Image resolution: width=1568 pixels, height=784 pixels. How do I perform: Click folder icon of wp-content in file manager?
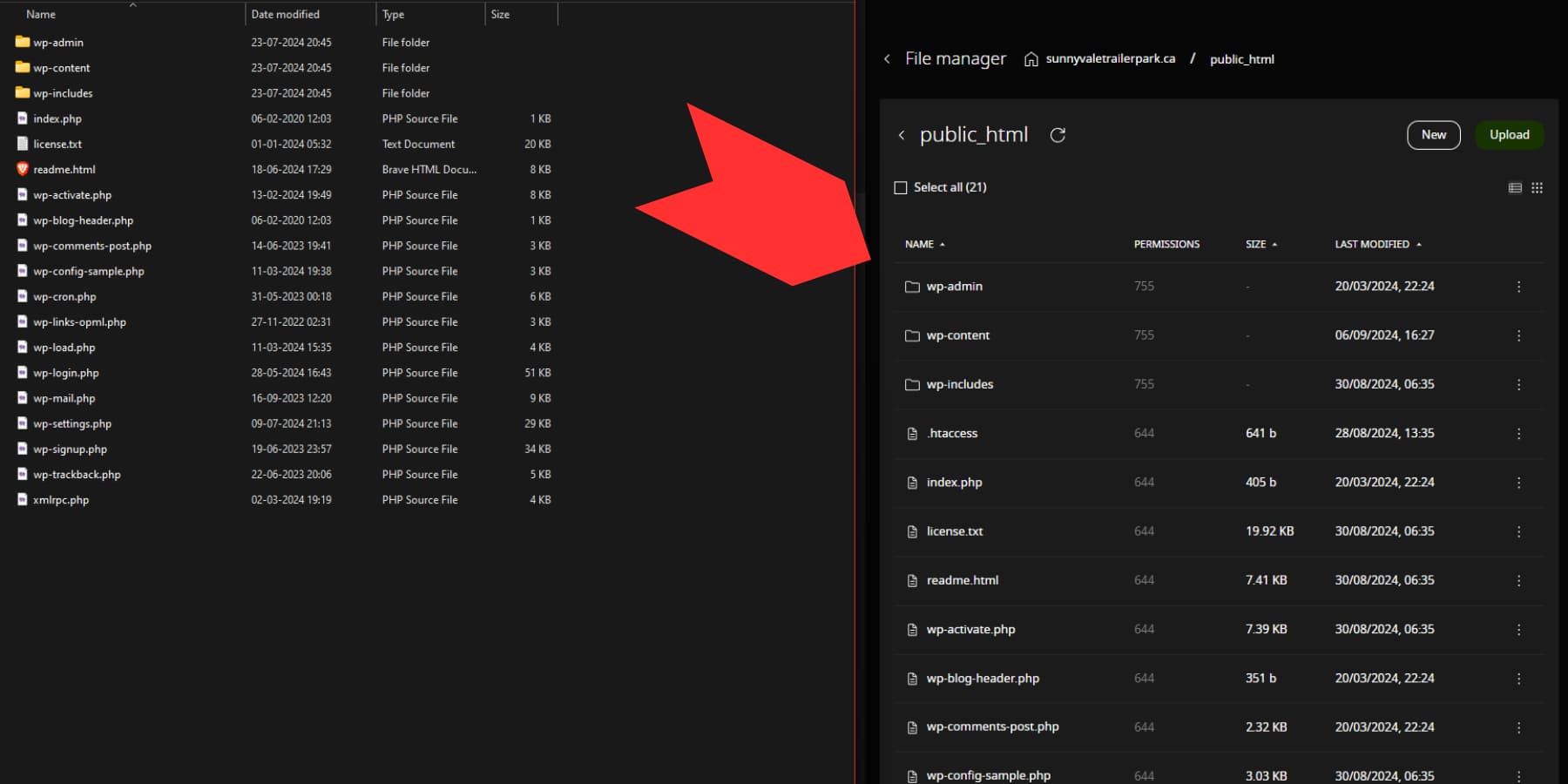pyautogui.click(x=912, y=335)
